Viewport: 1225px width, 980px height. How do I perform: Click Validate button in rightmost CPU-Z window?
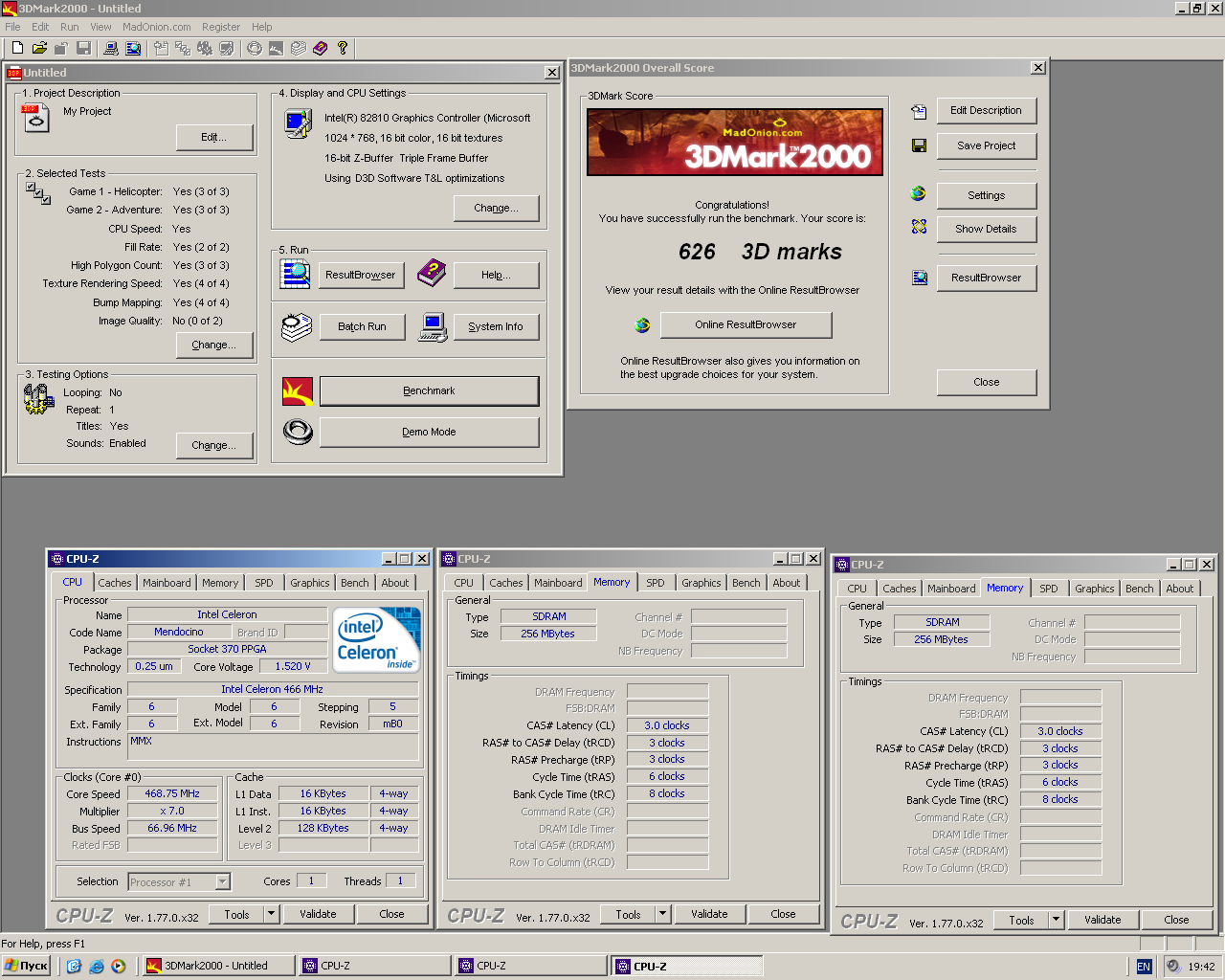(1102, 920)
